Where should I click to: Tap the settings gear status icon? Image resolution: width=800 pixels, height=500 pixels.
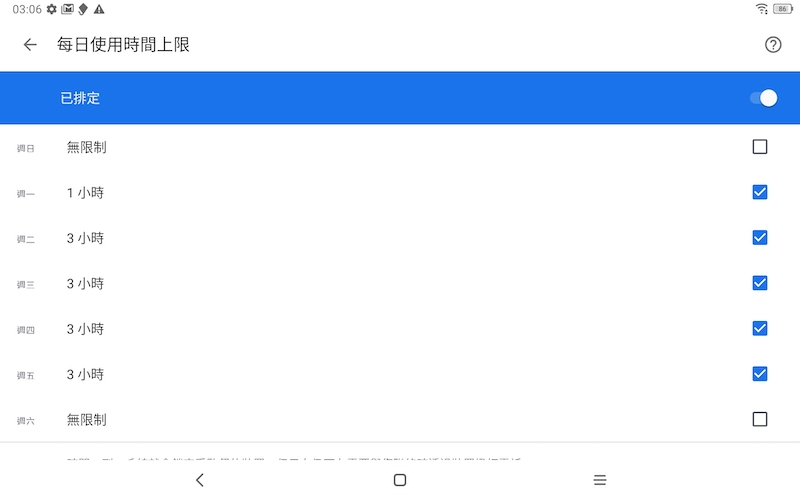click(52, 9)
